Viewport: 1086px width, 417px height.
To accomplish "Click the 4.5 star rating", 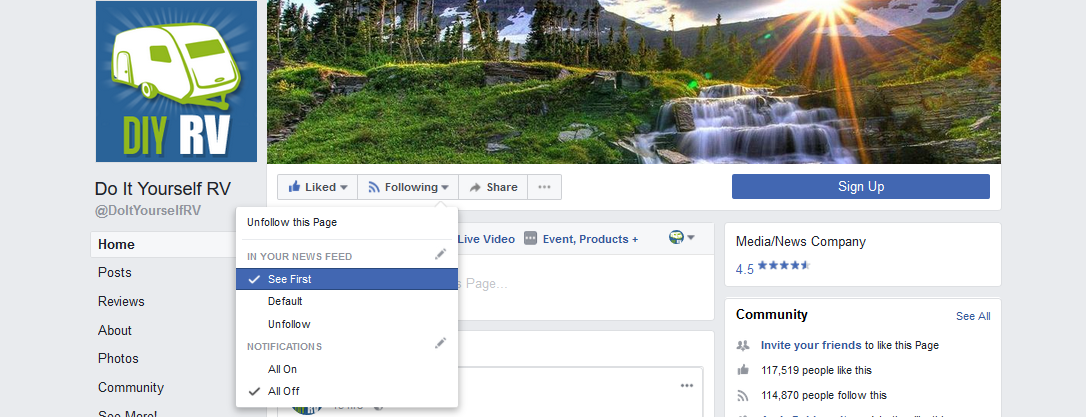I will 773,269.
